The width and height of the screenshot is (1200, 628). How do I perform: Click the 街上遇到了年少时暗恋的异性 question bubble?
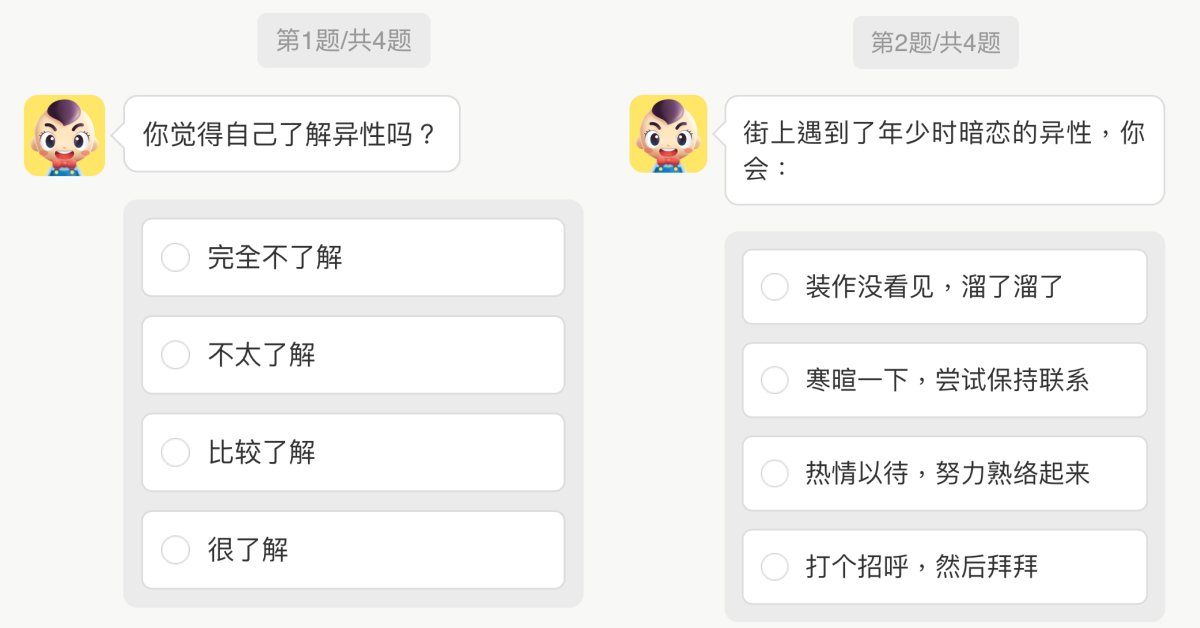pyautogui.click(x=944, y=150)
